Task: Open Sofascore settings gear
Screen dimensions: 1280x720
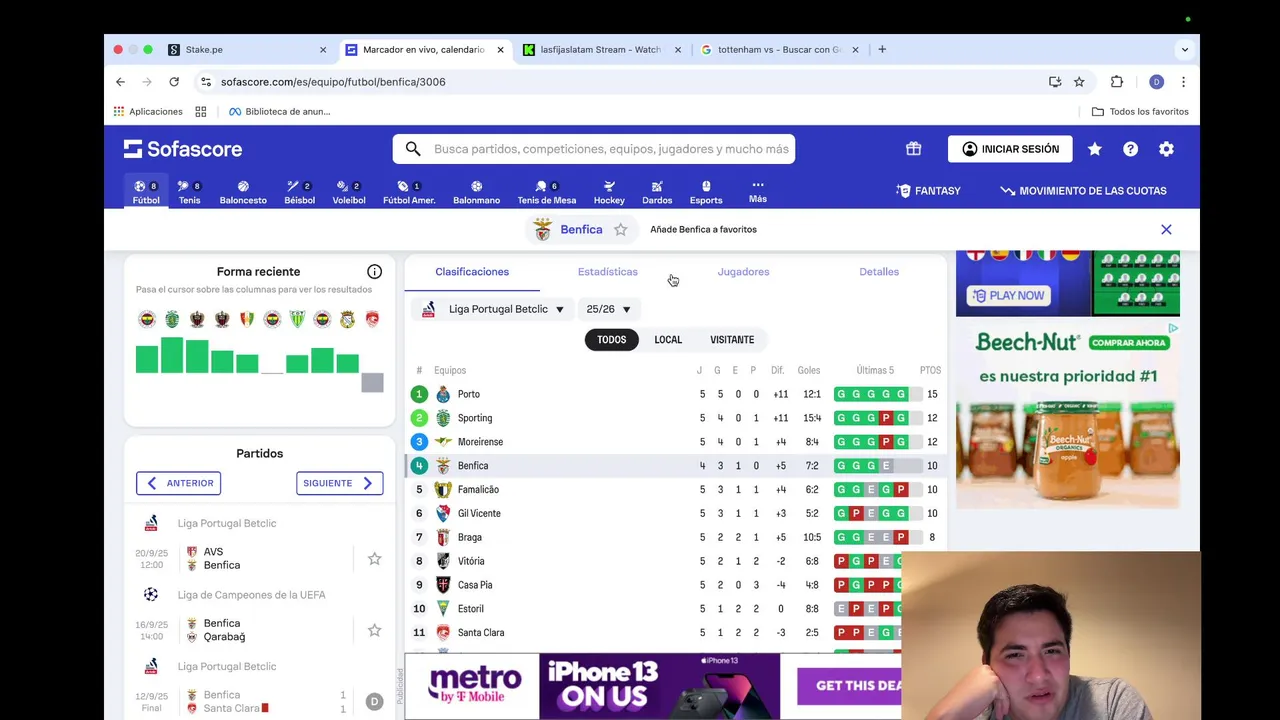Action: [x=1166, y=149]
